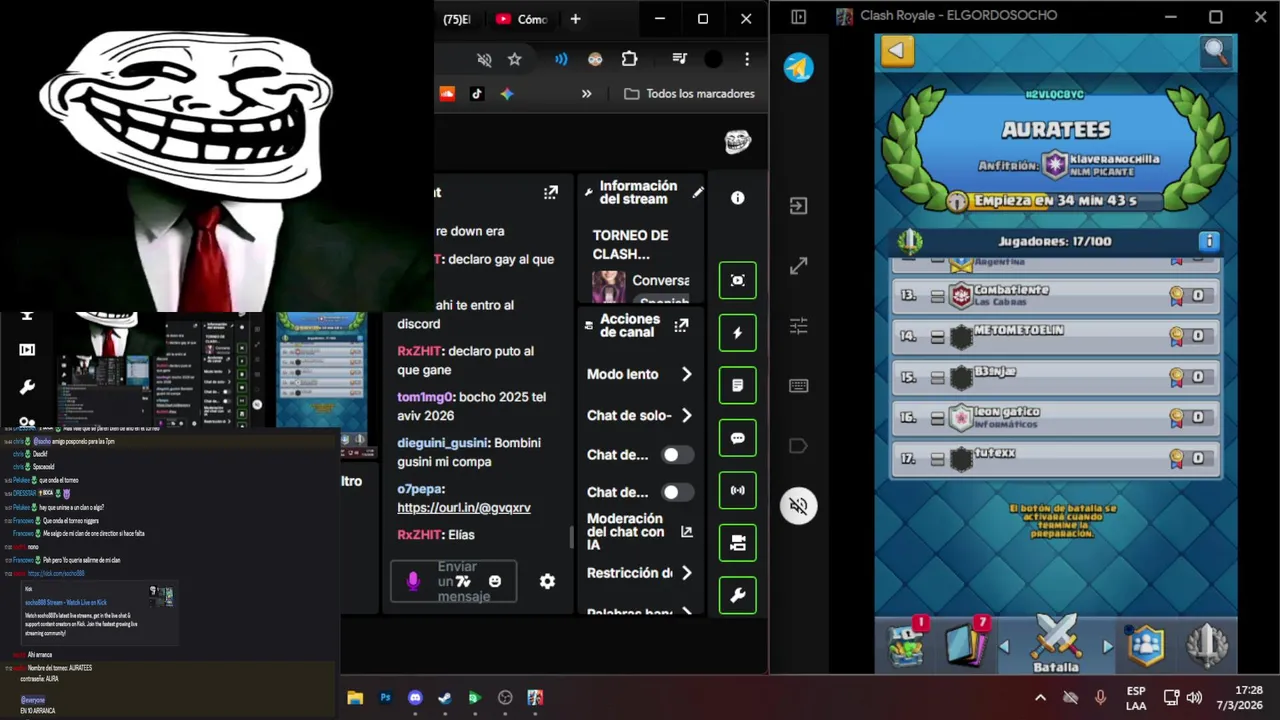
Task: Open the media control playlist icon
Action: click(680, 59)
